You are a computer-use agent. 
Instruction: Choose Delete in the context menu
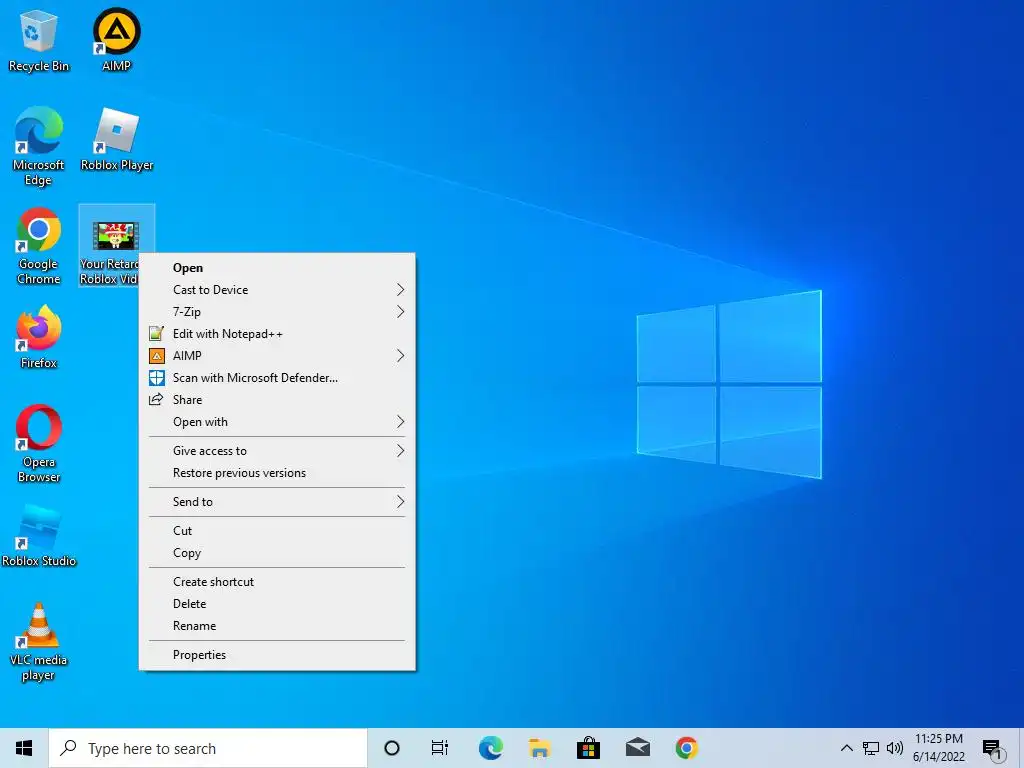(277, 604)
